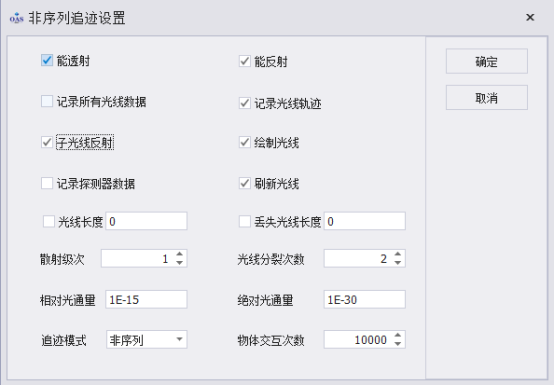This screenshot has height=385, width=554.
Task: Uncheck the 子光线反射 checkbox
Action: [47, 142]
